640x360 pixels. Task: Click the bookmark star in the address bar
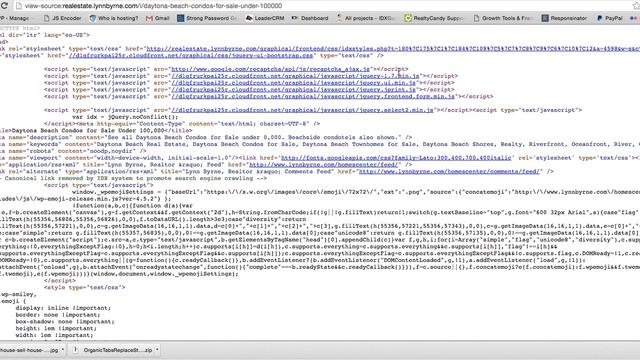tap(636, 6)
